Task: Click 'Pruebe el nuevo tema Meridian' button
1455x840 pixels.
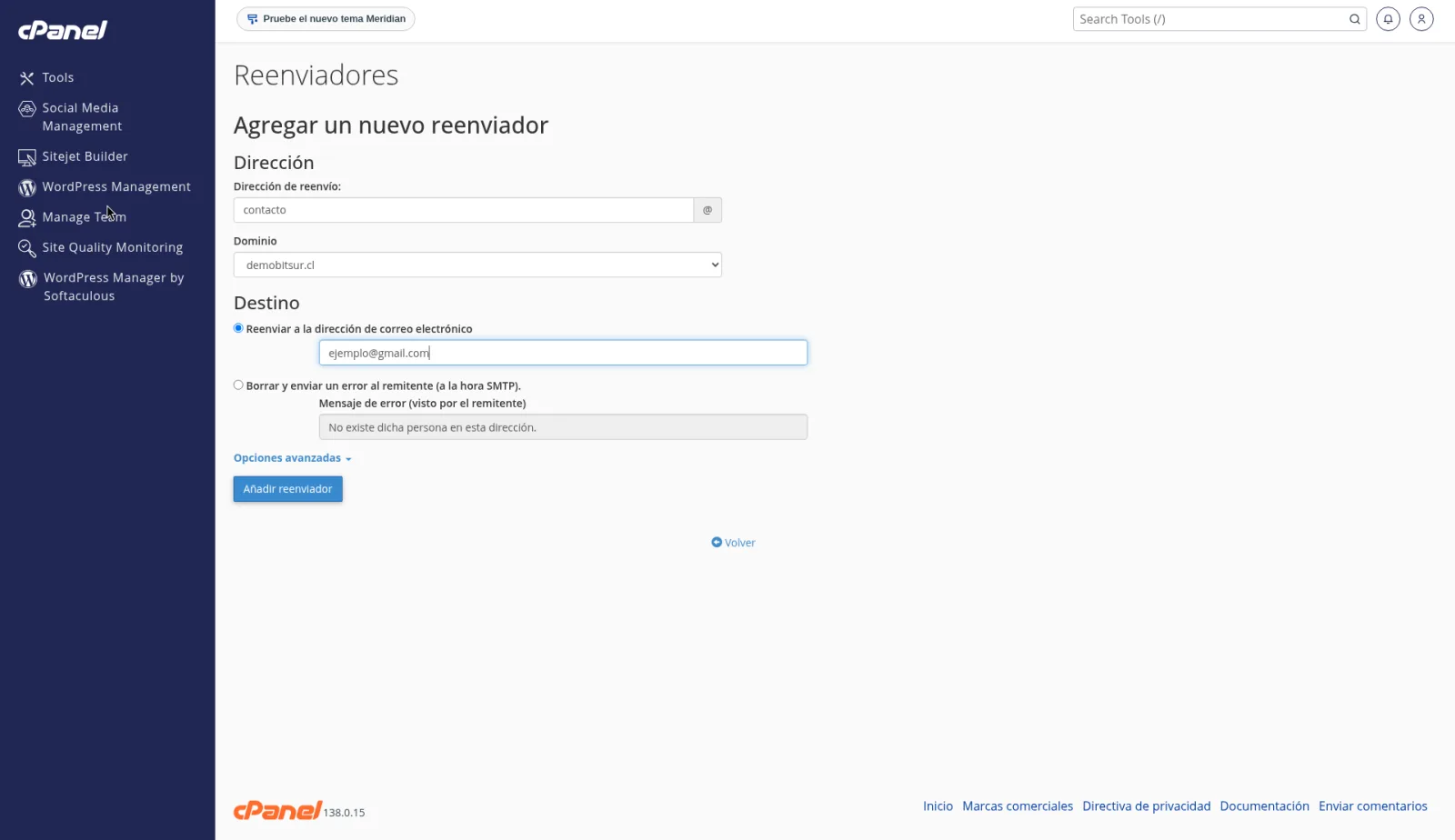Action: pyautogui.click(x=326, y=19)
